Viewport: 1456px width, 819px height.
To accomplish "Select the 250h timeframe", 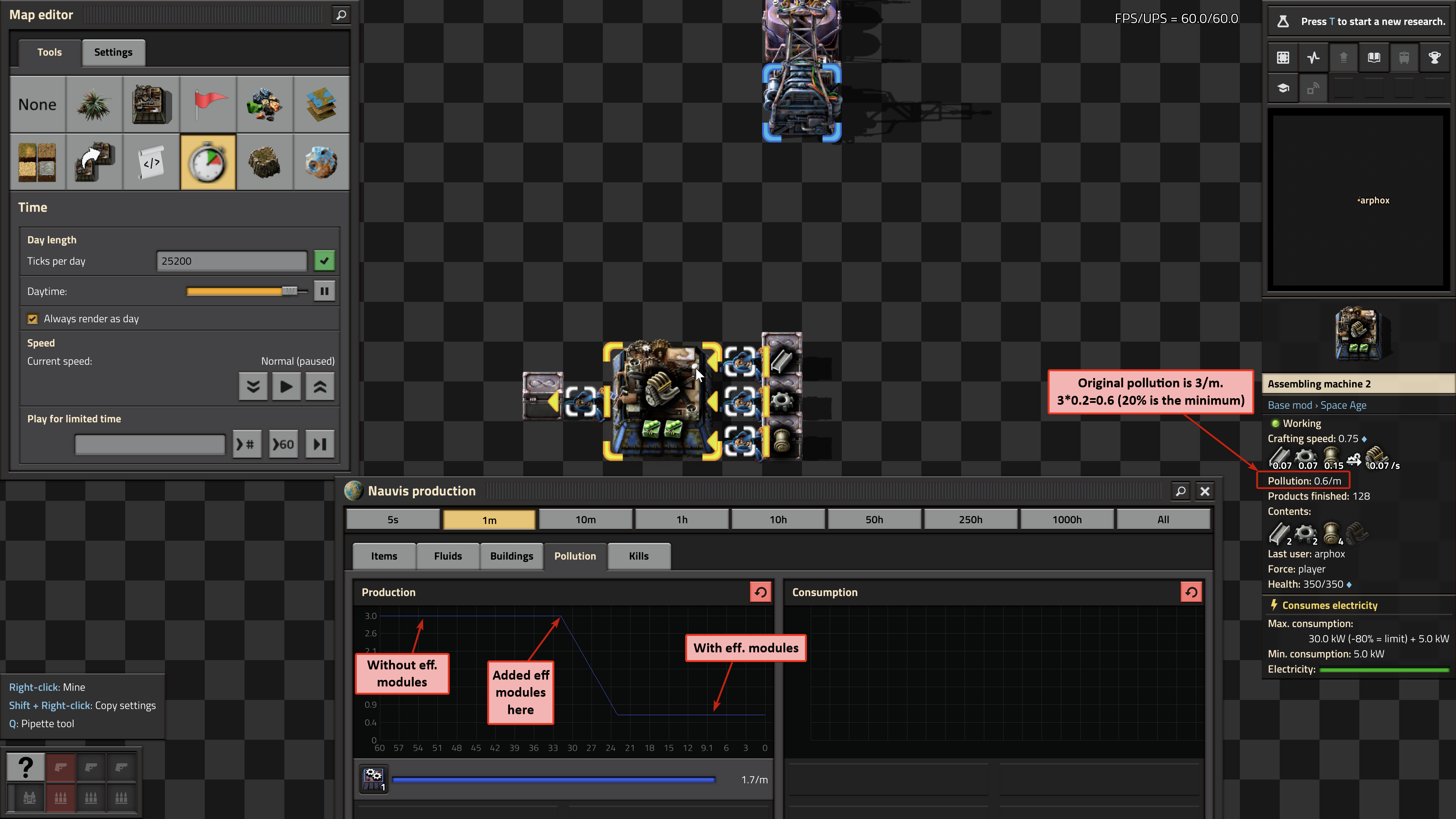I will coord(971,519).
